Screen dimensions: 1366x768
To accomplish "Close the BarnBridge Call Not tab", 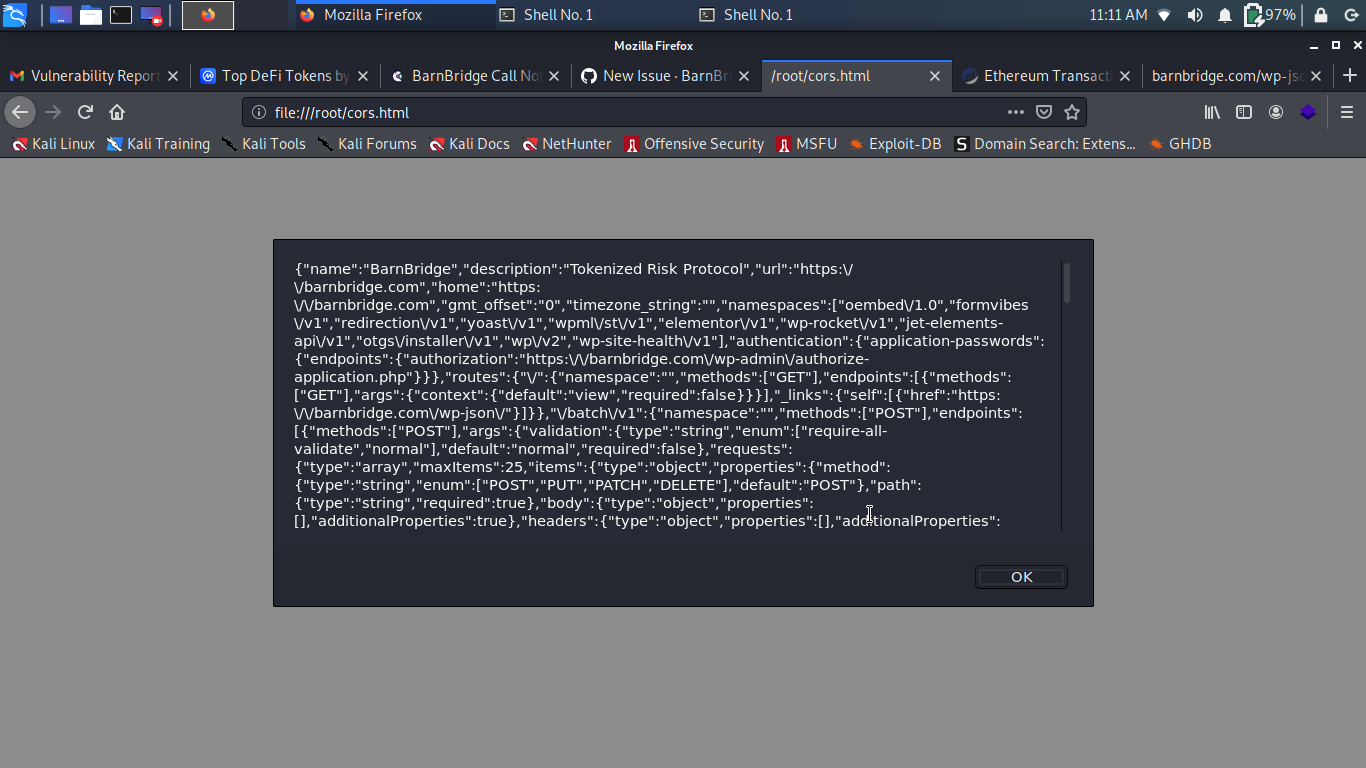I will click(x=553, y=76).
